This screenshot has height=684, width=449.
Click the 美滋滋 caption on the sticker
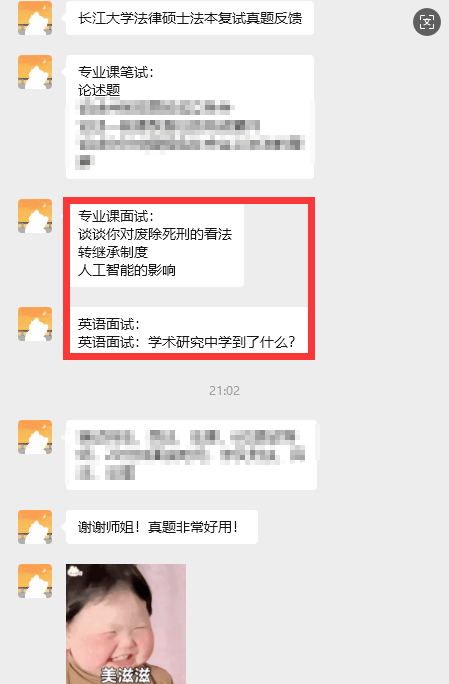[x=126, y=675]
